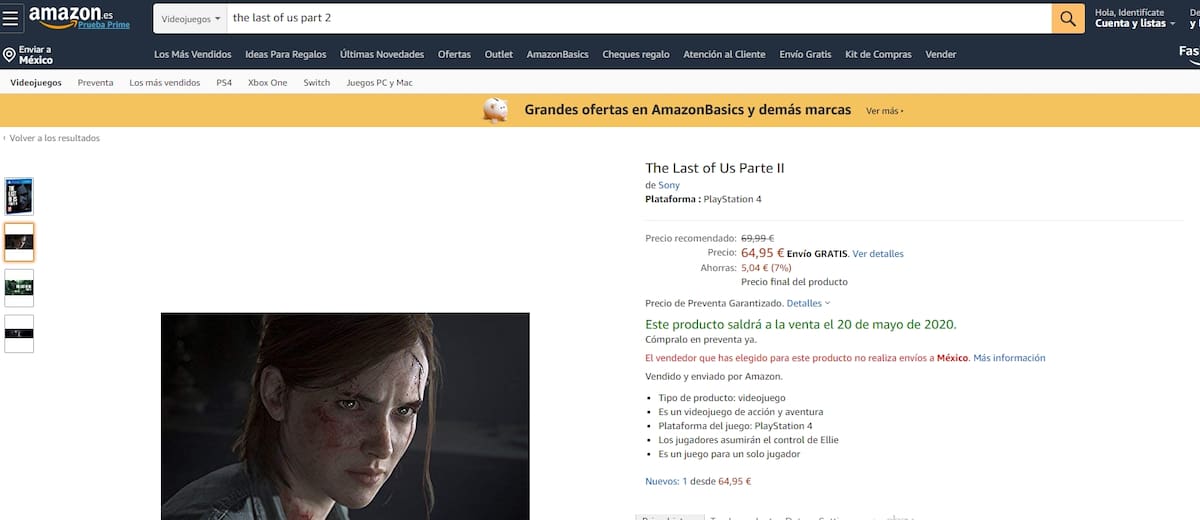Click the search box with 'the last of us part 2'
The height and width of the screenshot is (520, 1200).
pos(639,18)
